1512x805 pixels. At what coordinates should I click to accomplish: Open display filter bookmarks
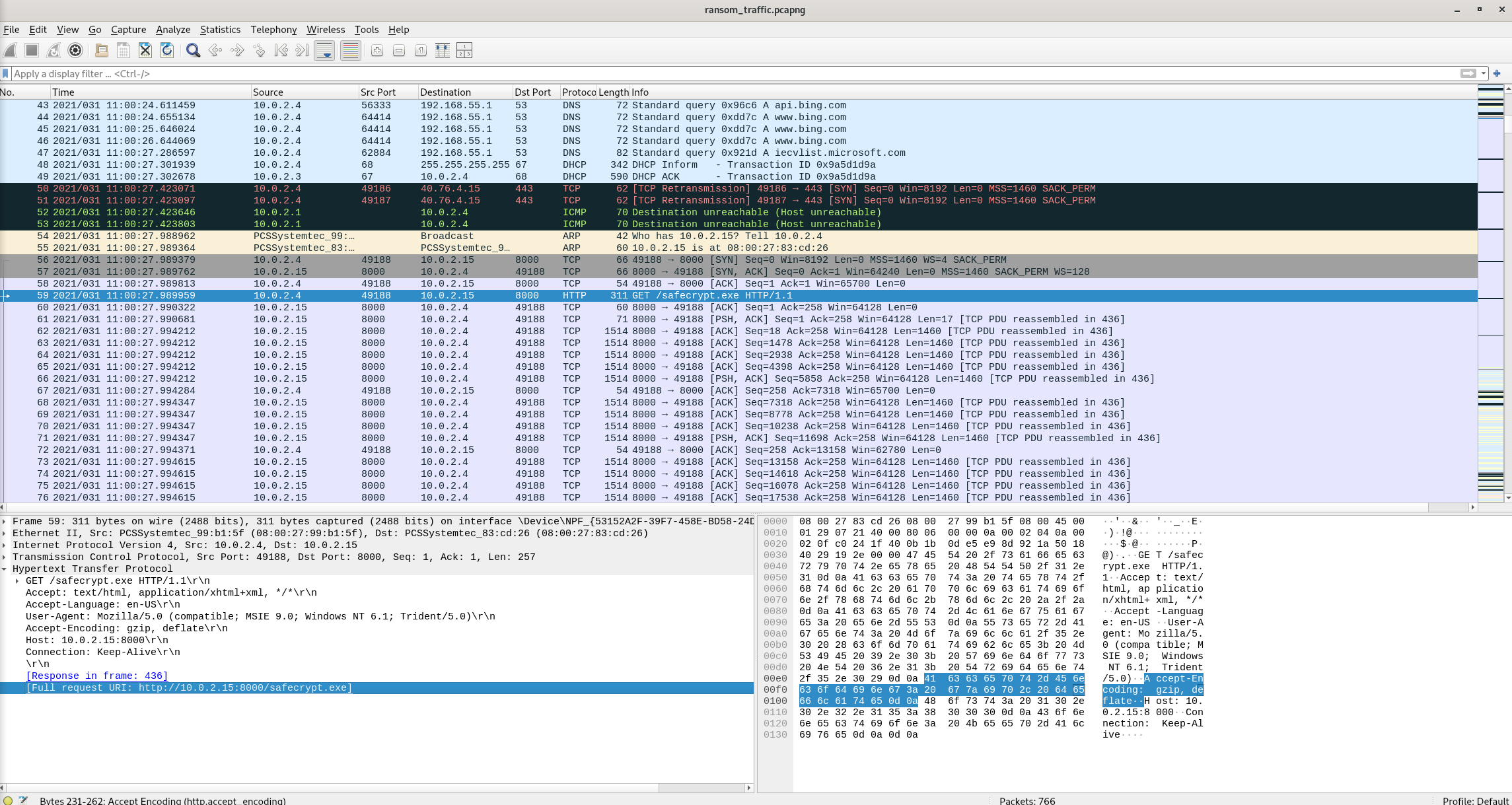tap(5, 73)
